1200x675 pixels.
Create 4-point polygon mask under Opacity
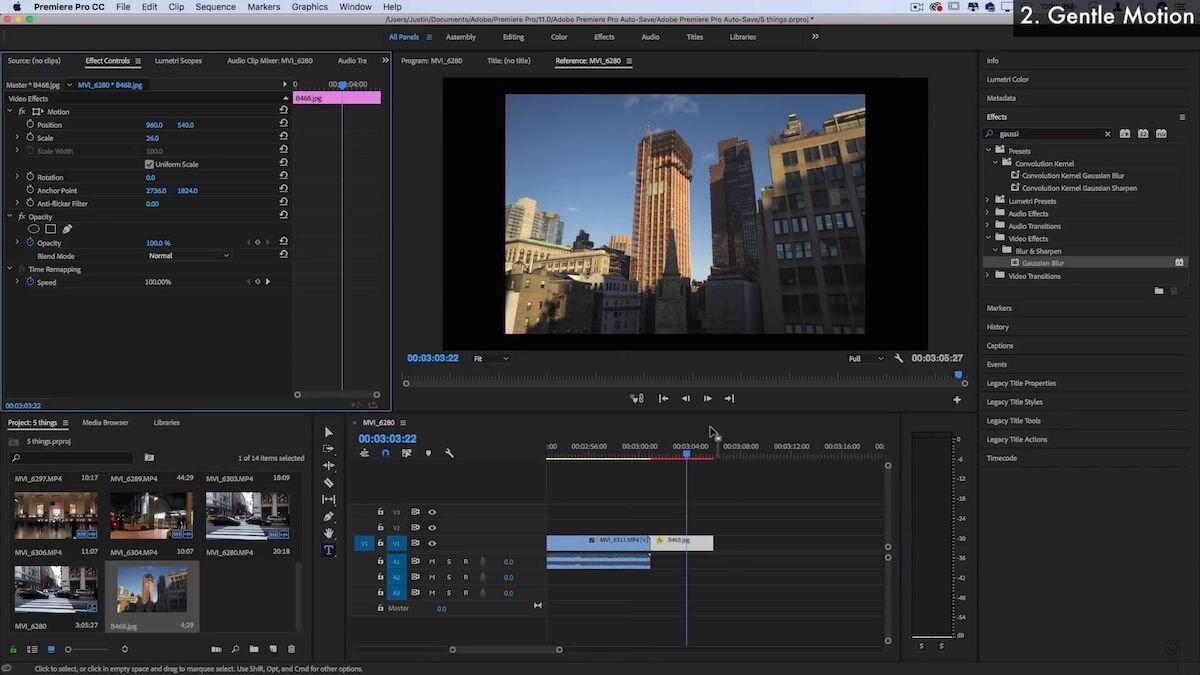(50, 229)
